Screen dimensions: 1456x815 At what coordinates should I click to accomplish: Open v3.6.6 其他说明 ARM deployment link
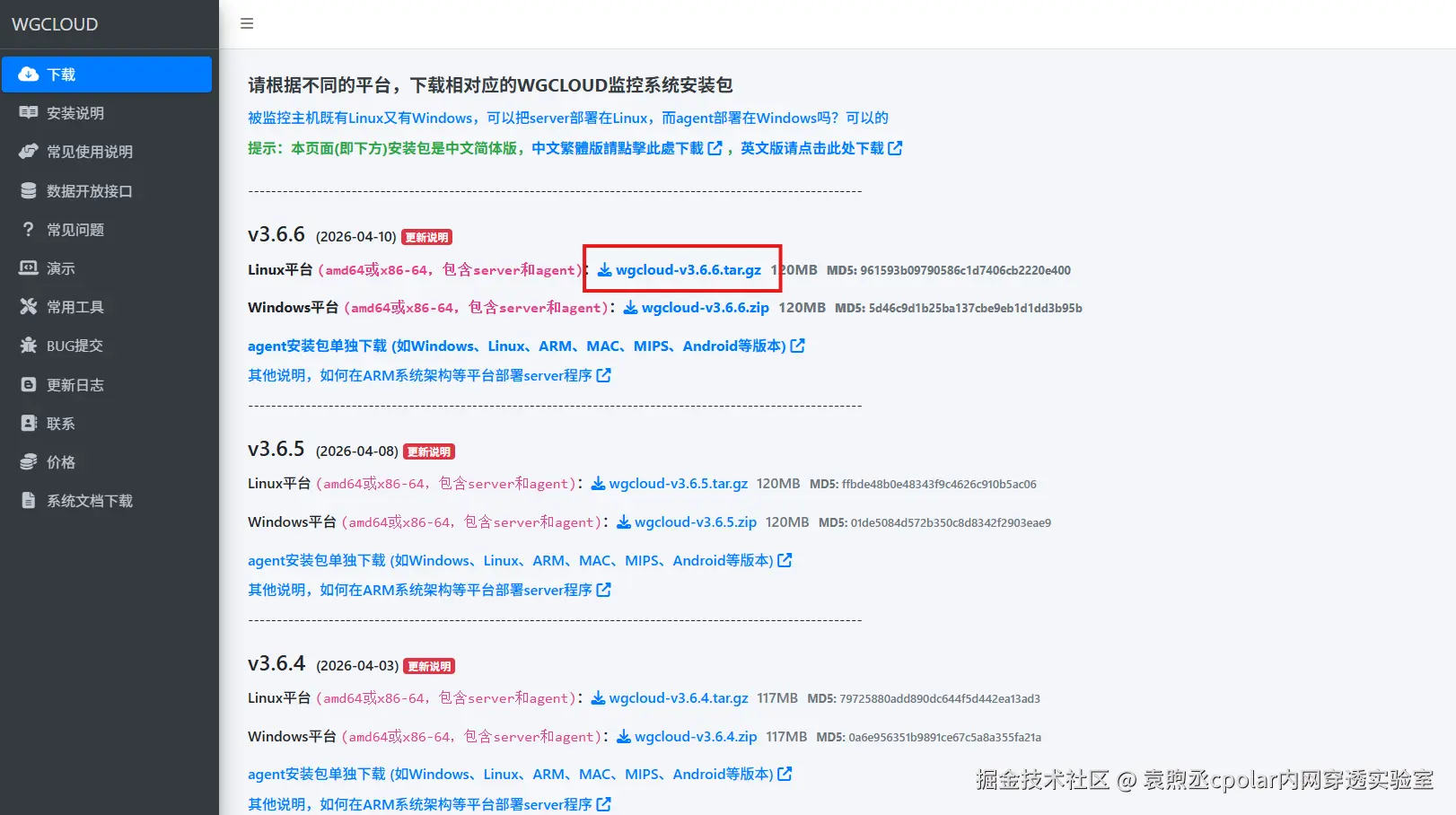click(x=429, y=375)
